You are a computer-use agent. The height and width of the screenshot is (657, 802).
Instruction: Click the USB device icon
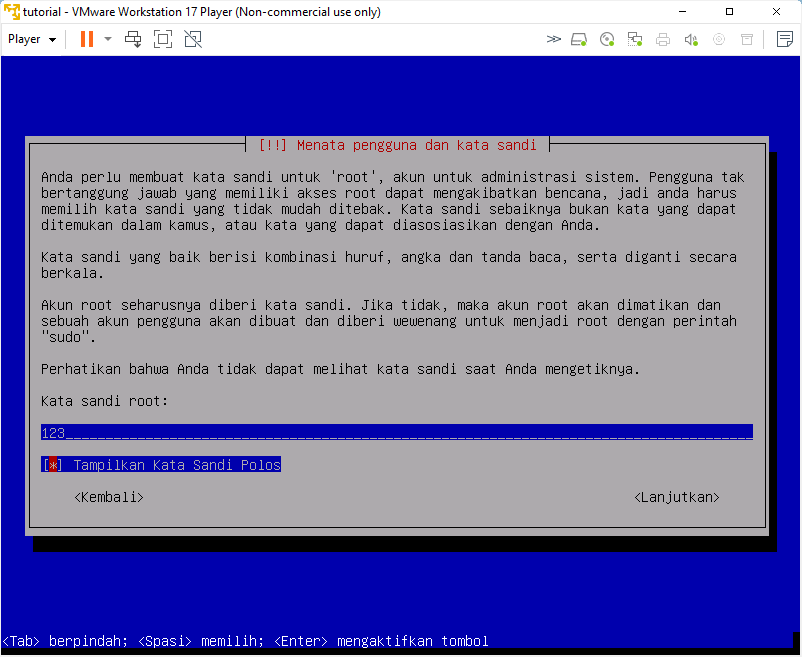(719, 39)
